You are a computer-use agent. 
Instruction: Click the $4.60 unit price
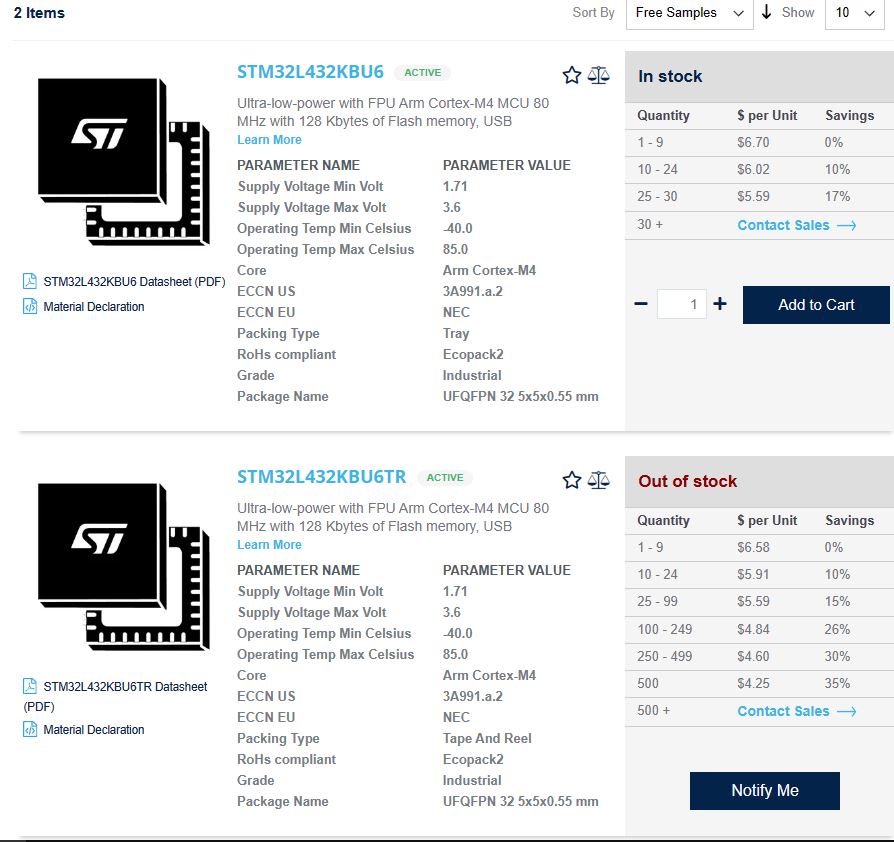753,656
